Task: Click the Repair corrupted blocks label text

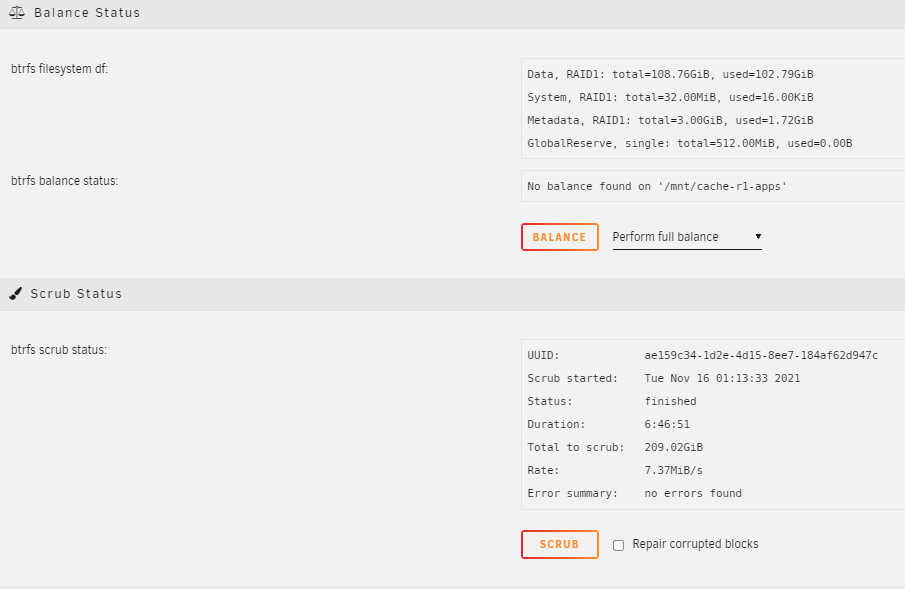Action: coord(695,545)
